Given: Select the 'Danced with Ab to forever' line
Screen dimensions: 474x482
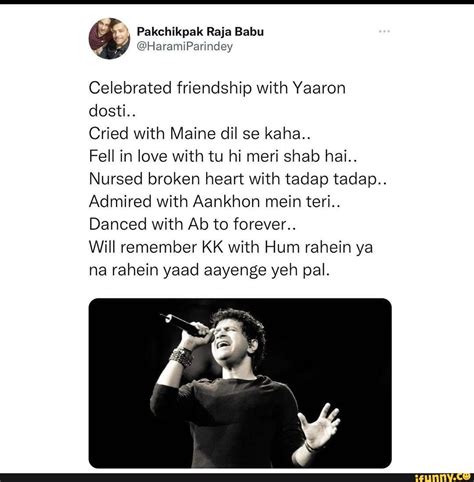Looking at the screenshot, I should tap(192, 224).
